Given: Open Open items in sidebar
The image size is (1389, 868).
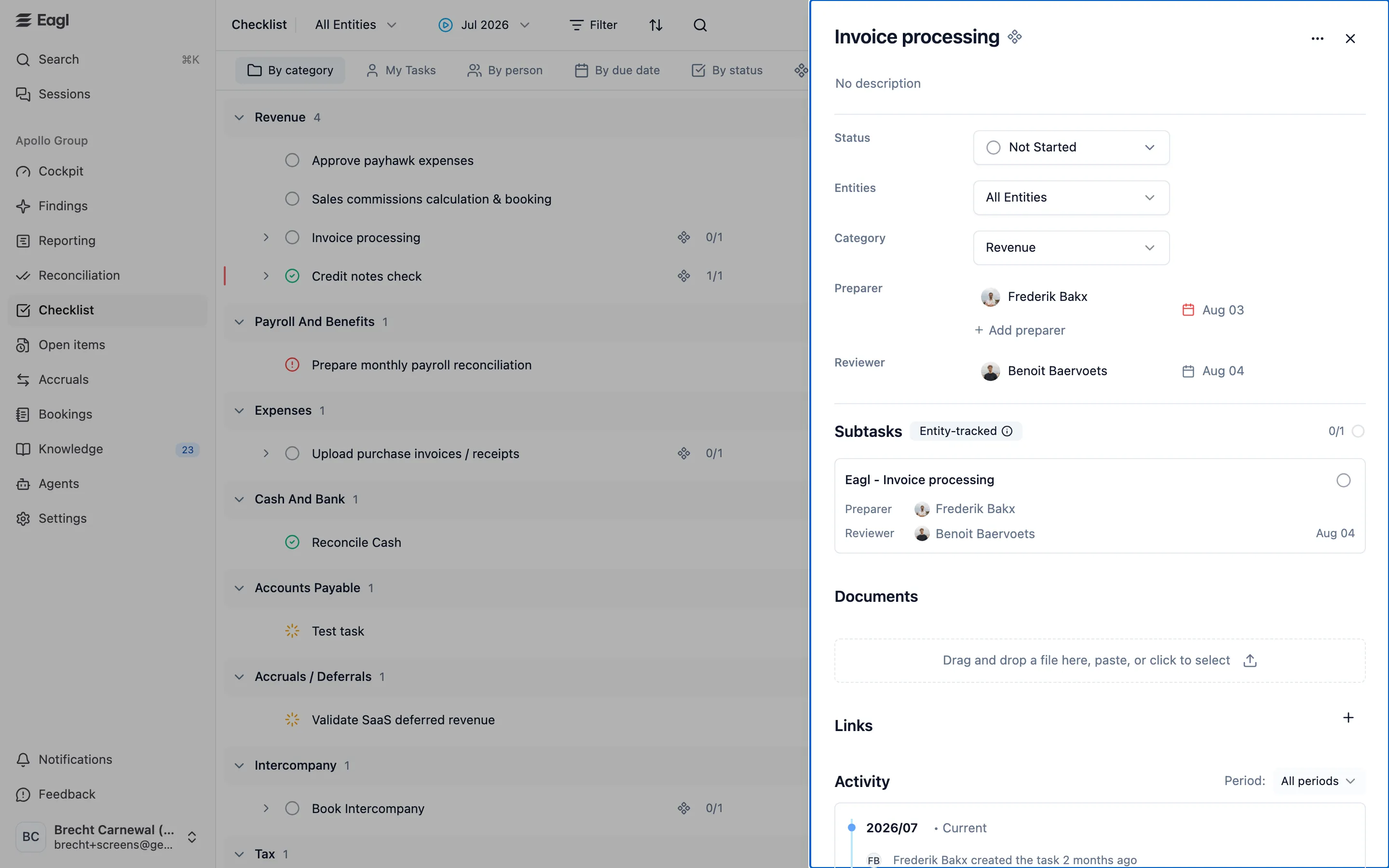Looking at the screenshot, I should pos(71,345).
